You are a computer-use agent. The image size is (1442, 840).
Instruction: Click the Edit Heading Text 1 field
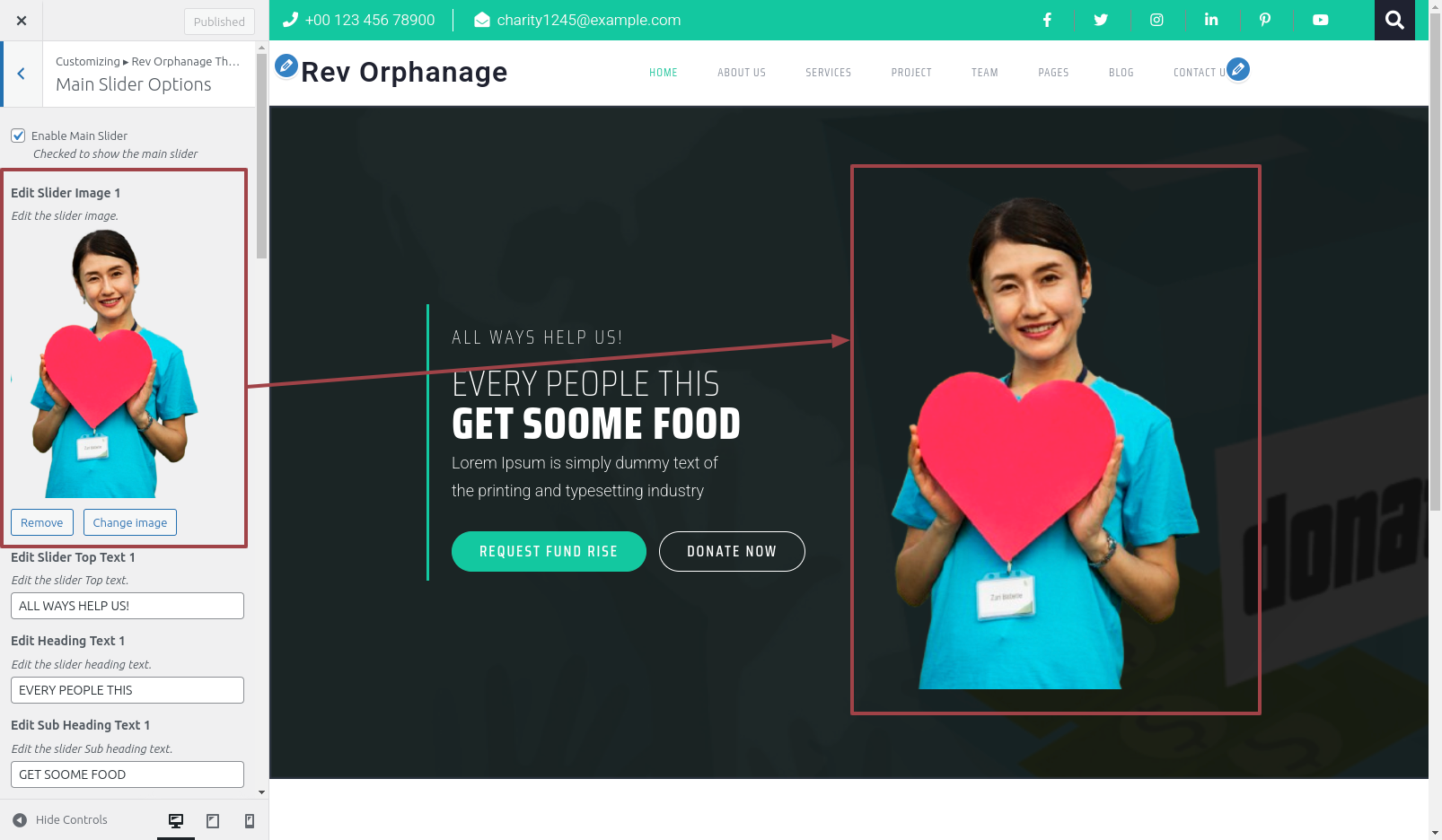(x=127, y=690)
